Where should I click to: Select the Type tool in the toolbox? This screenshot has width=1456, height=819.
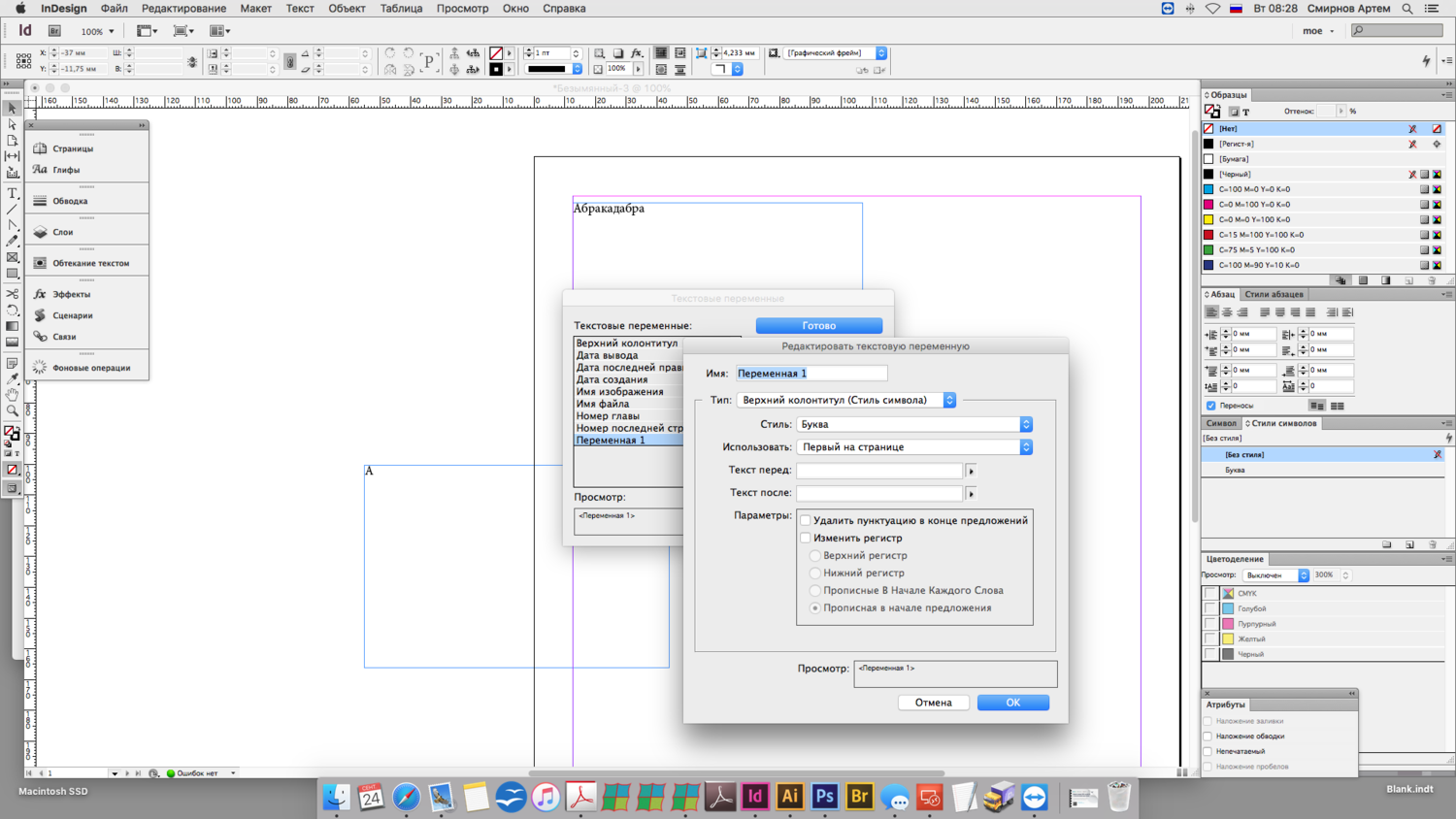(x=13, y=193)
